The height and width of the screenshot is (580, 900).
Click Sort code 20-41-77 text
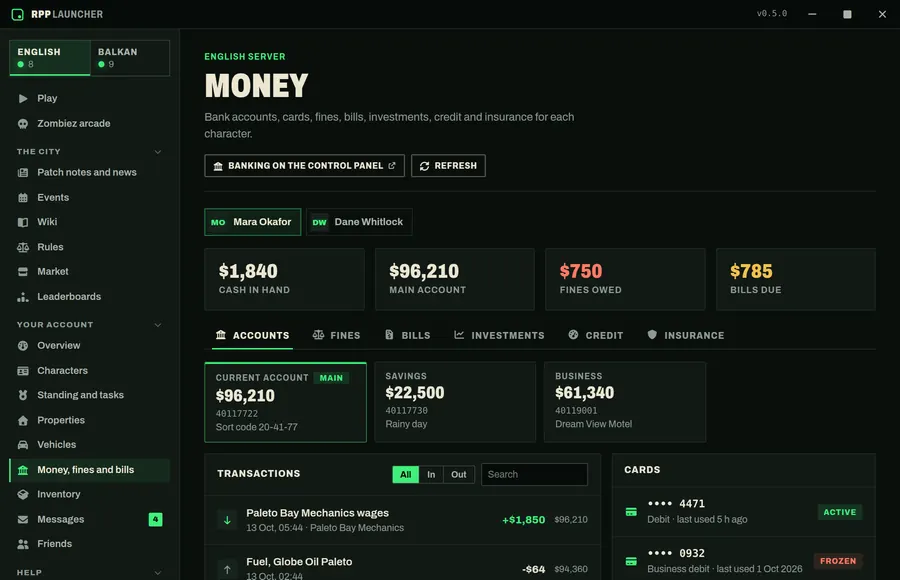click(x=257, y=427)
